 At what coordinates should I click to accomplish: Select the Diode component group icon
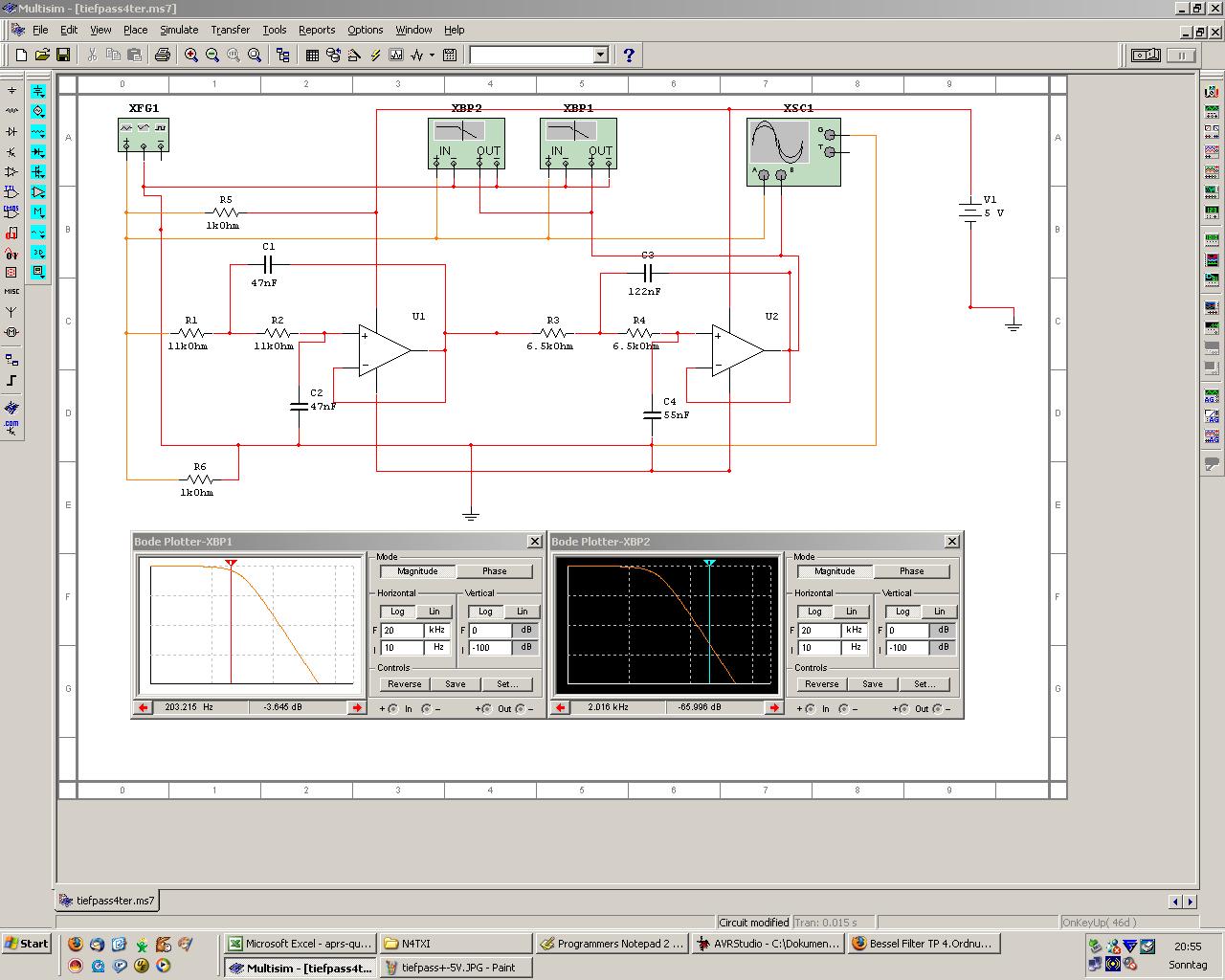[11, 131]
